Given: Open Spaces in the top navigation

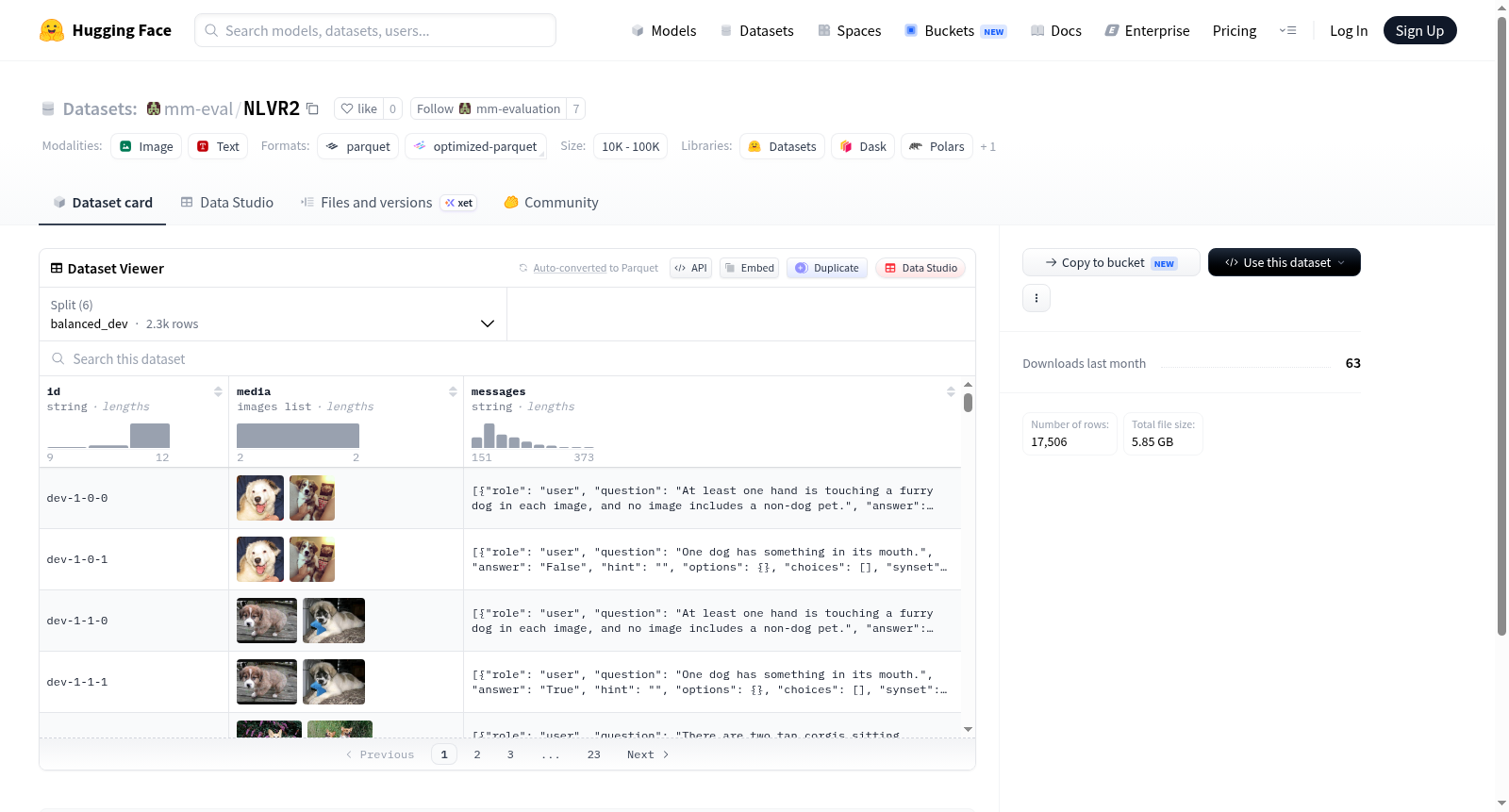Looking at the screenshot, I should pos(850,30).
